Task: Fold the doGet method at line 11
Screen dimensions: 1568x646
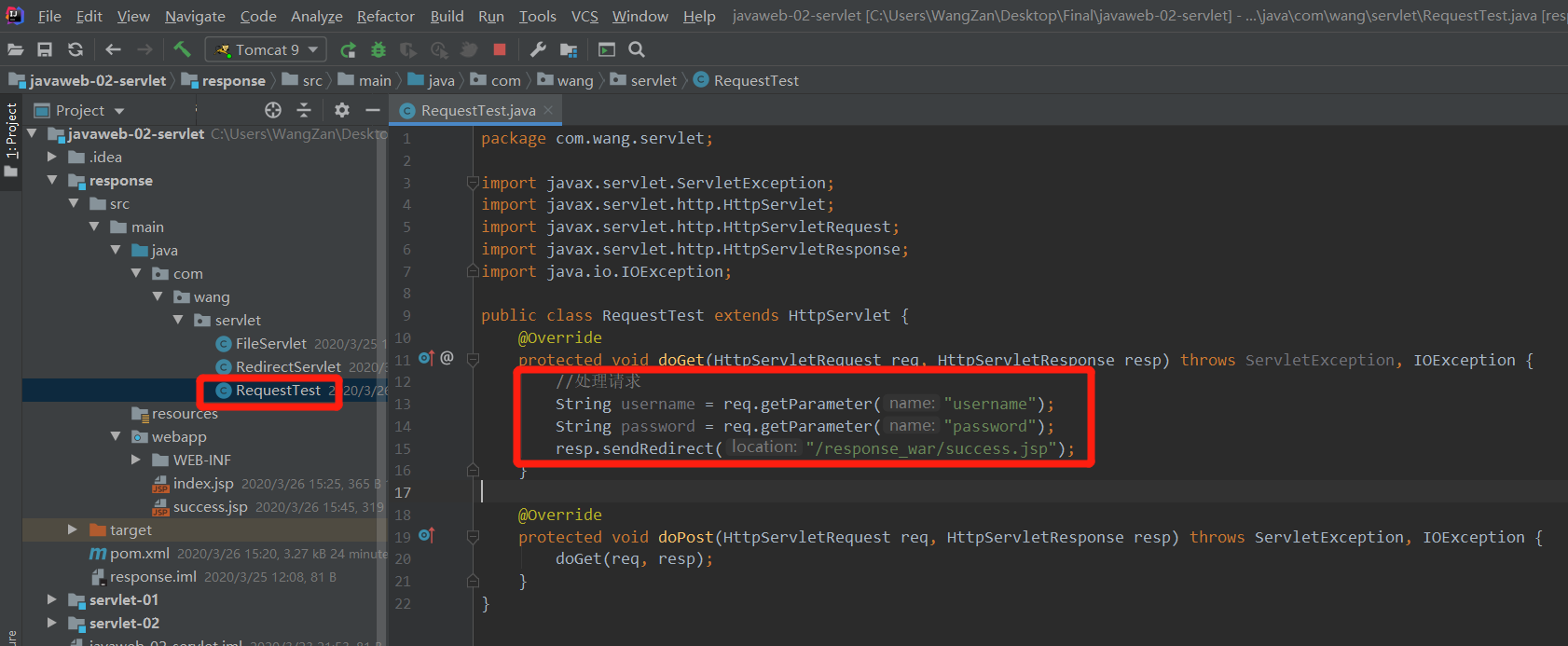Action: click(473, 360)
